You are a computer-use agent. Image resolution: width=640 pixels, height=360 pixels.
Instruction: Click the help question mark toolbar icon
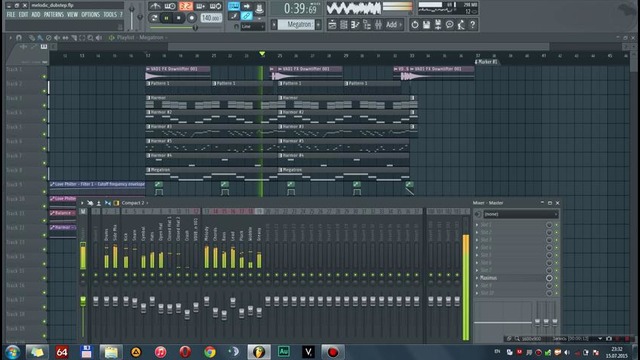click(472, 25)
